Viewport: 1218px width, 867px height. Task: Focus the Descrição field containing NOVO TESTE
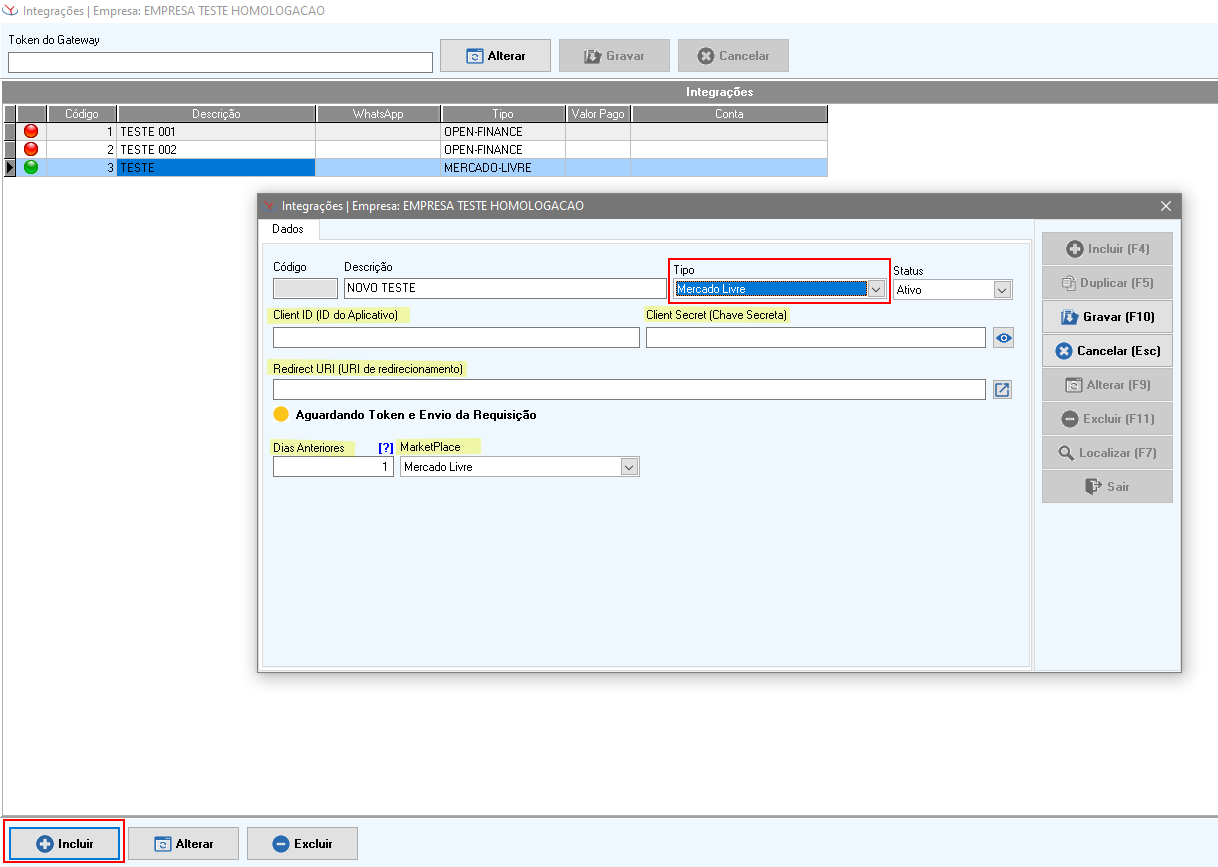point(505,288)
